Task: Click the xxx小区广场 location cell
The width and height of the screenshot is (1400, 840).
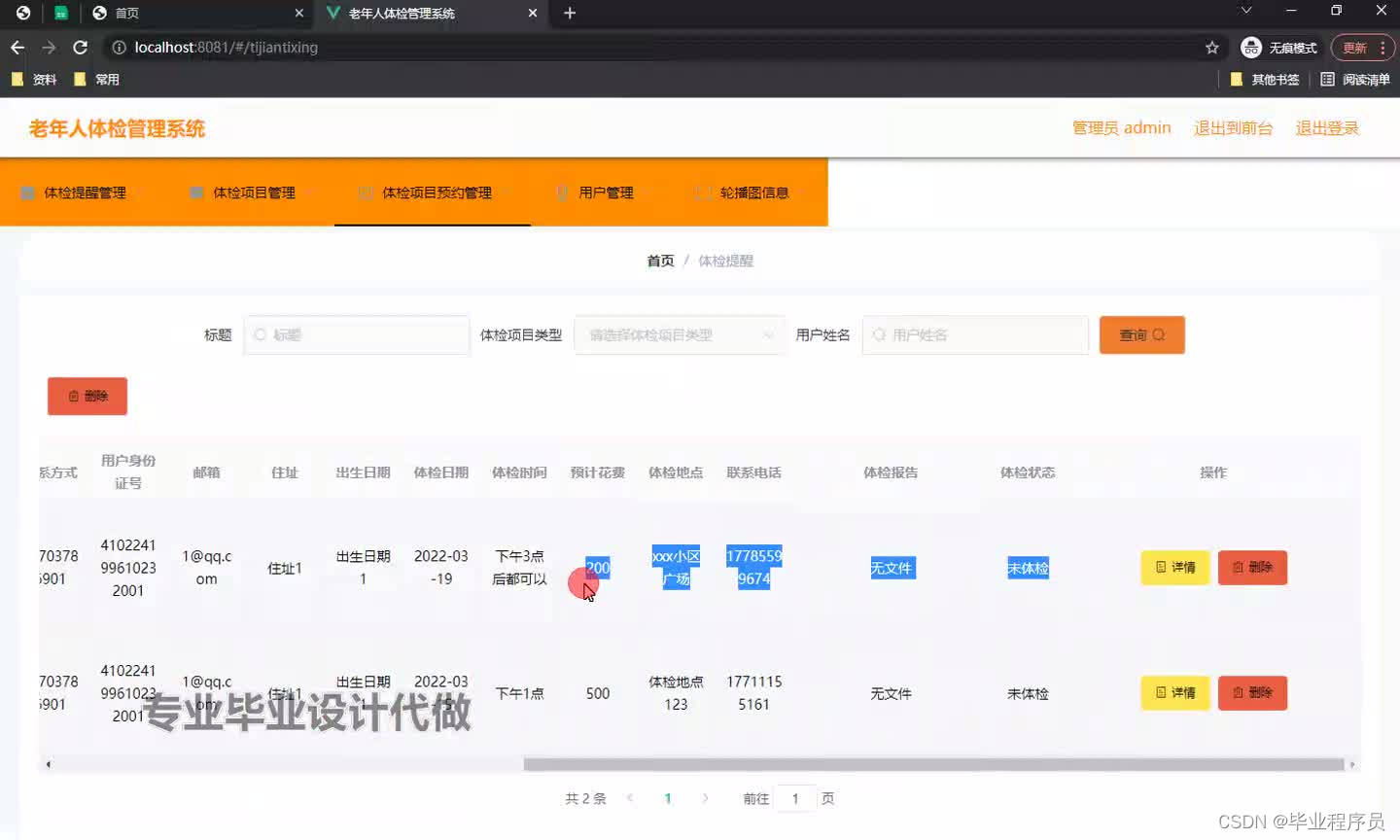Action: [676, 568]
